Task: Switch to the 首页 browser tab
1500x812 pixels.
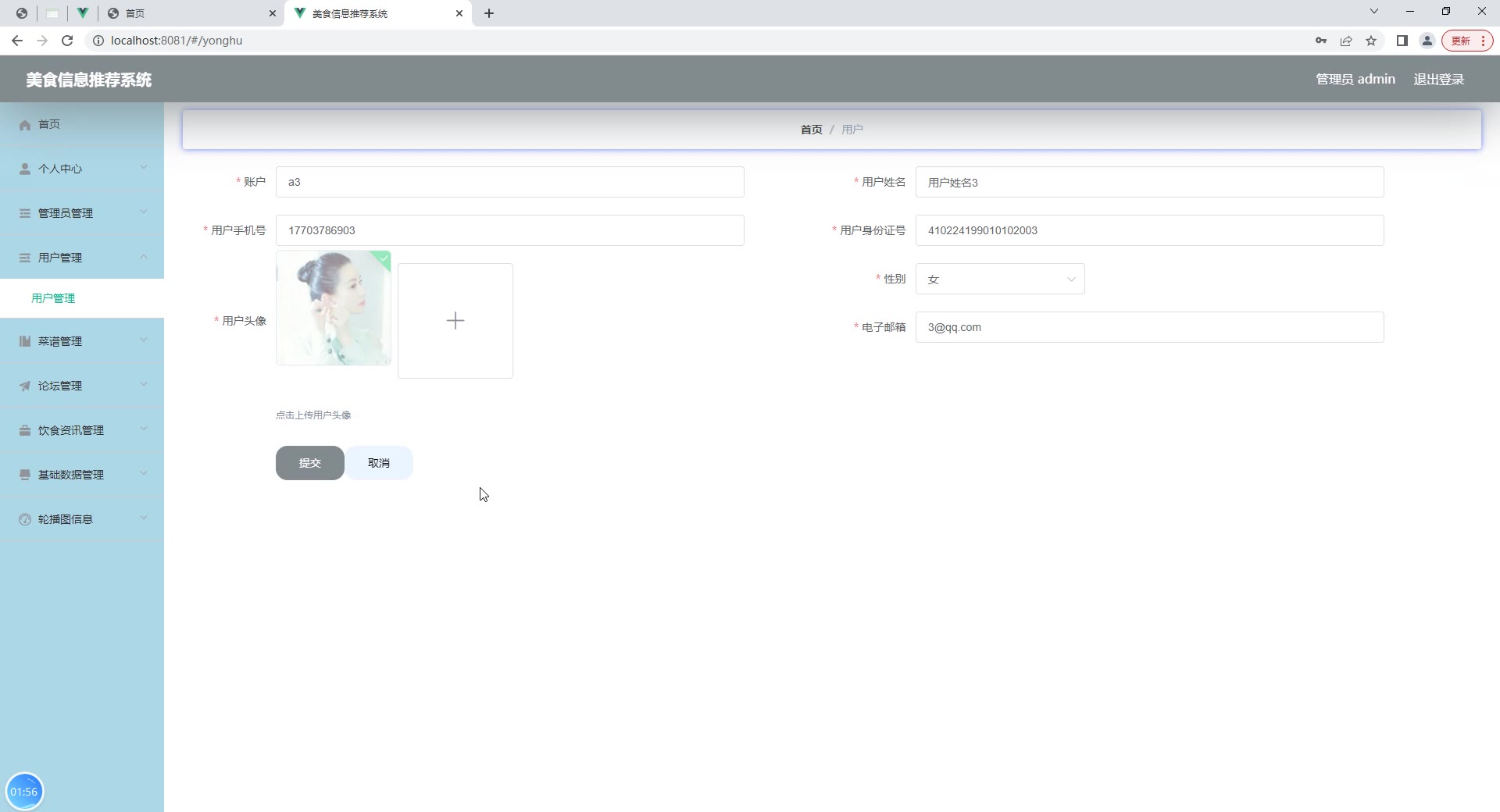Action: pyautogui.click(x=191, y=13)
